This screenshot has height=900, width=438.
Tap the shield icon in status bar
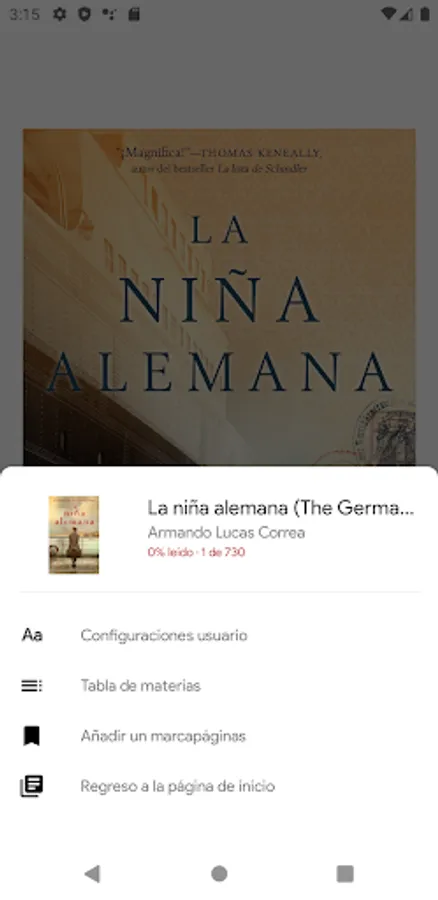coord(84,14)
